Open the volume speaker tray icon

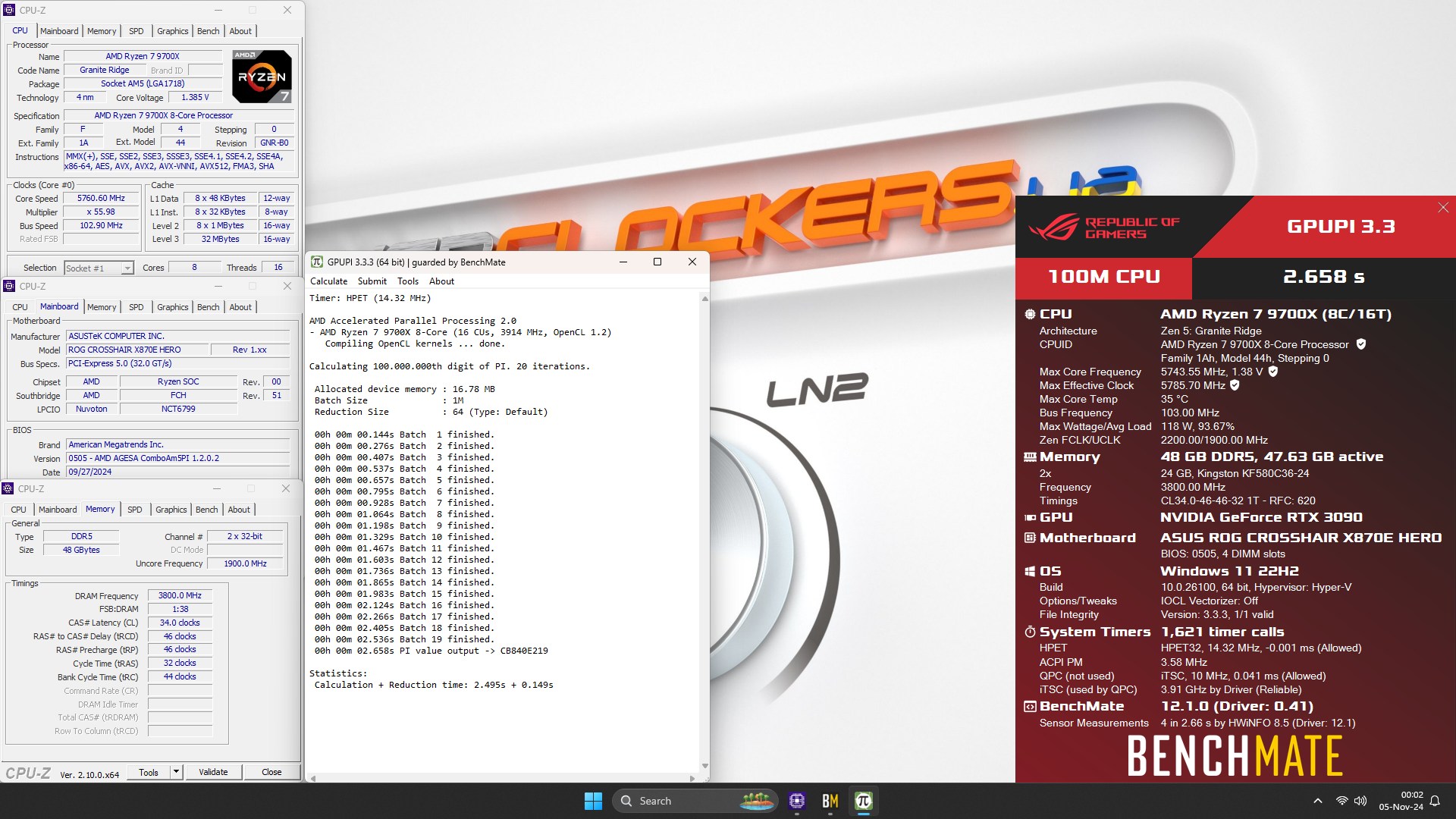(1360, 801)
